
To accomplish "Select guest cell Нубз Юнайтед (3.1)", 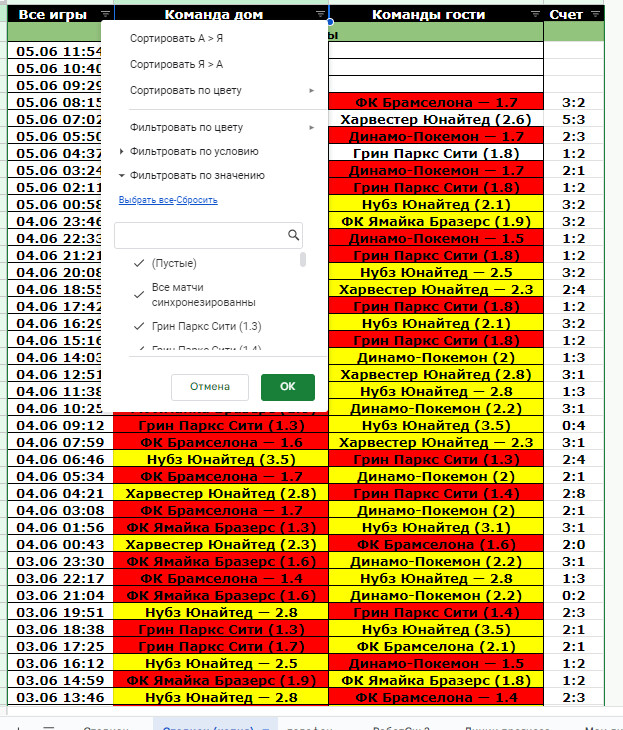I will pos(436,527).
